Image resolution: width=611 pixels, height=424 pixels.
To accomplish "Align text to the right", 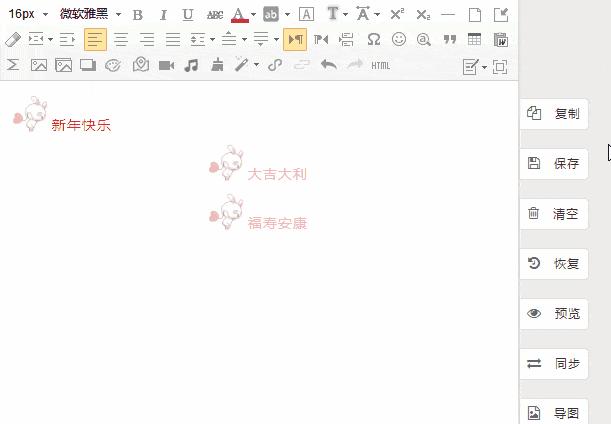I will point(147,39).
